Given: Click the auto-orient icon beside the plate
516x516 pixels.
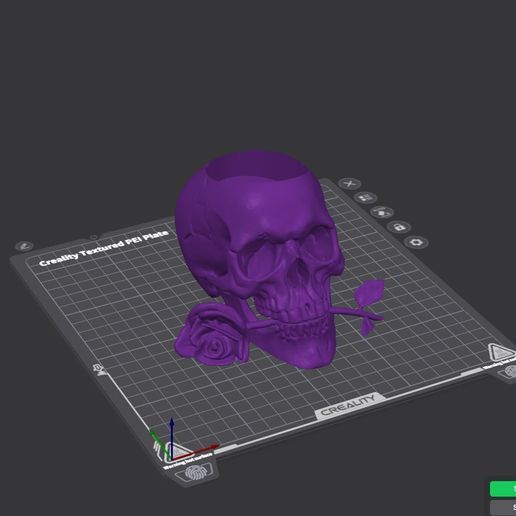Looking at the screenshot, I should click(382, 212).
